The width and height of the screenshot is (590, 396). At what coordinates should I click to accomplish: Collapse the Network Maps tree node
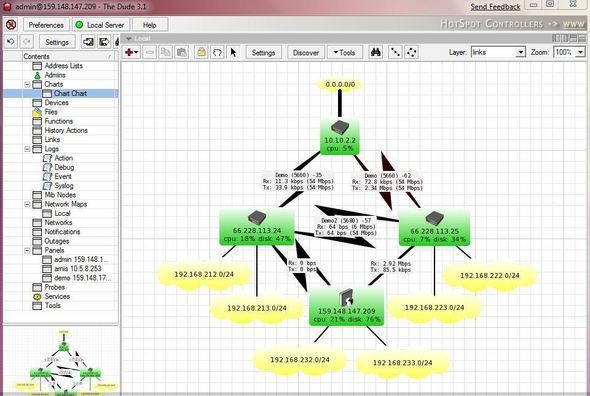(x=27, y=204)
